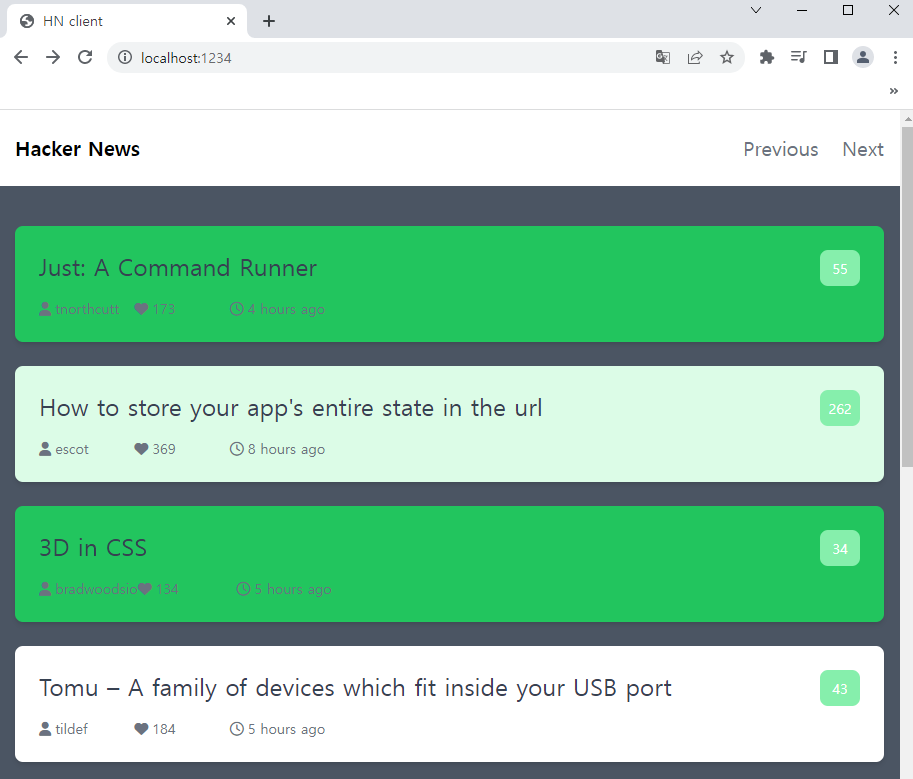
Task: Click the clock icon beside 4 hours ago
Action: click(236, 309)
